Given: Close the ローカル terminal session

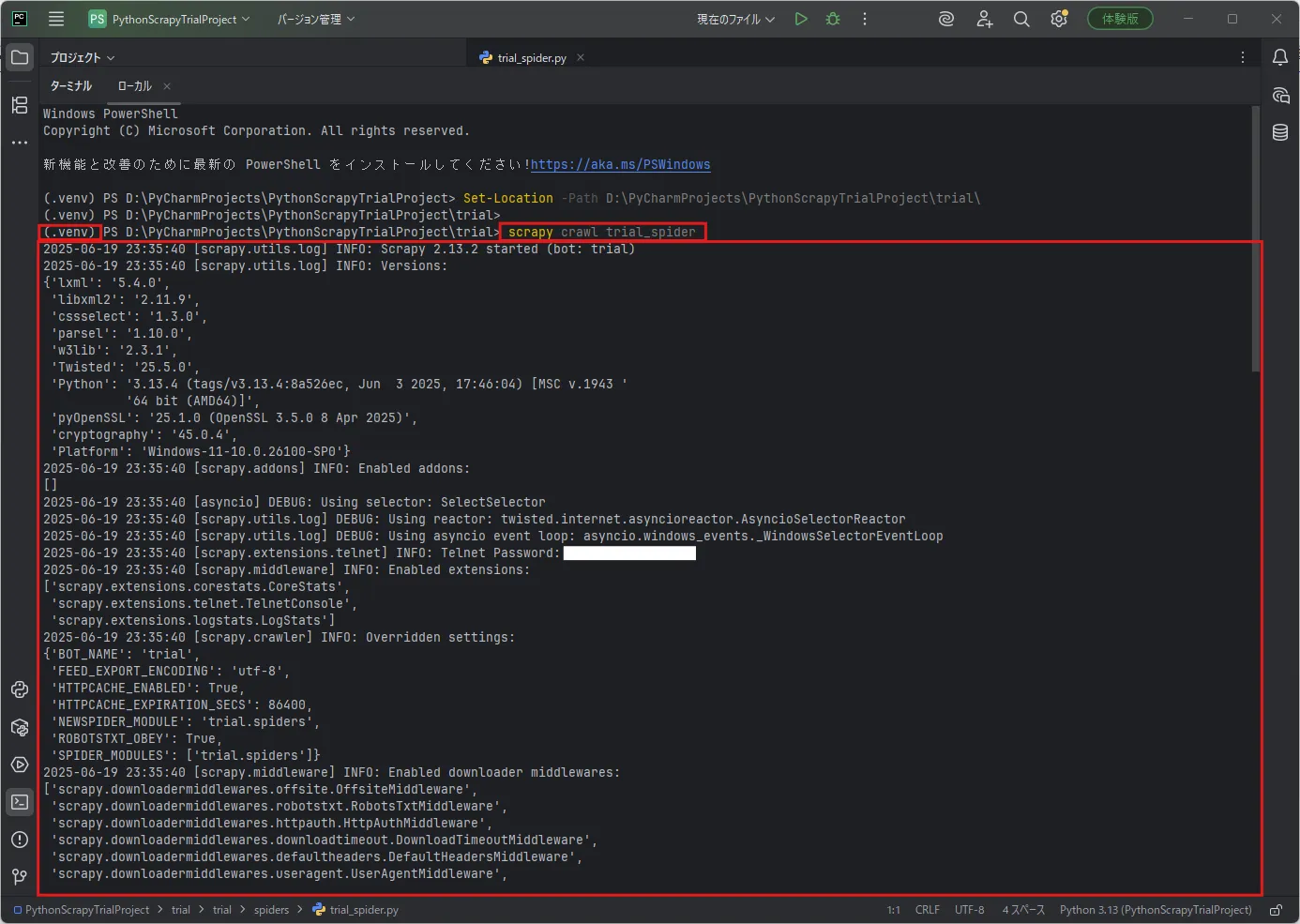Looking at the screenshot, I should 167,85.
